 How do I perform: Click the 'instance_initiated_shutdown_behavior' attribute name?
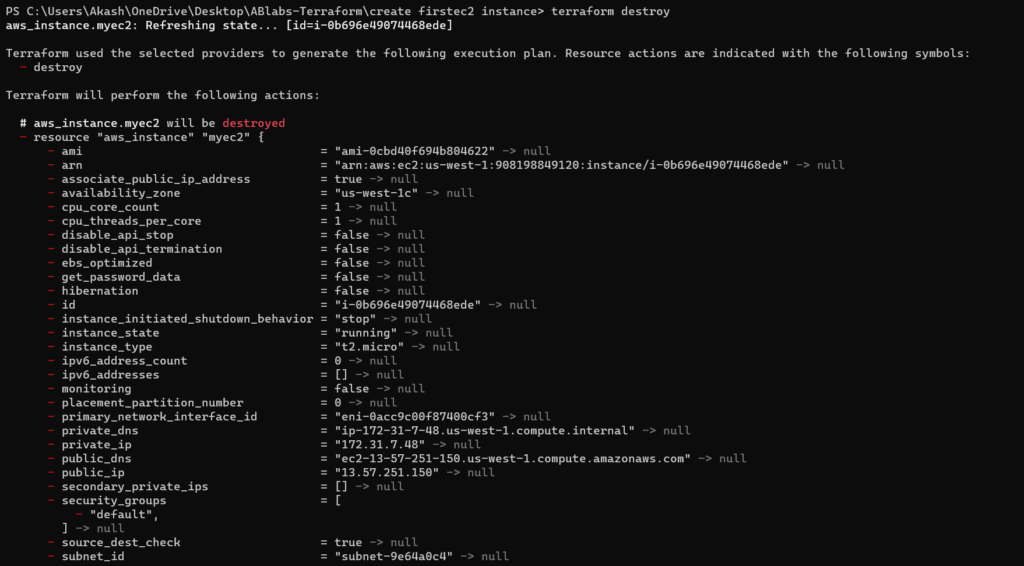click(187, 319)
